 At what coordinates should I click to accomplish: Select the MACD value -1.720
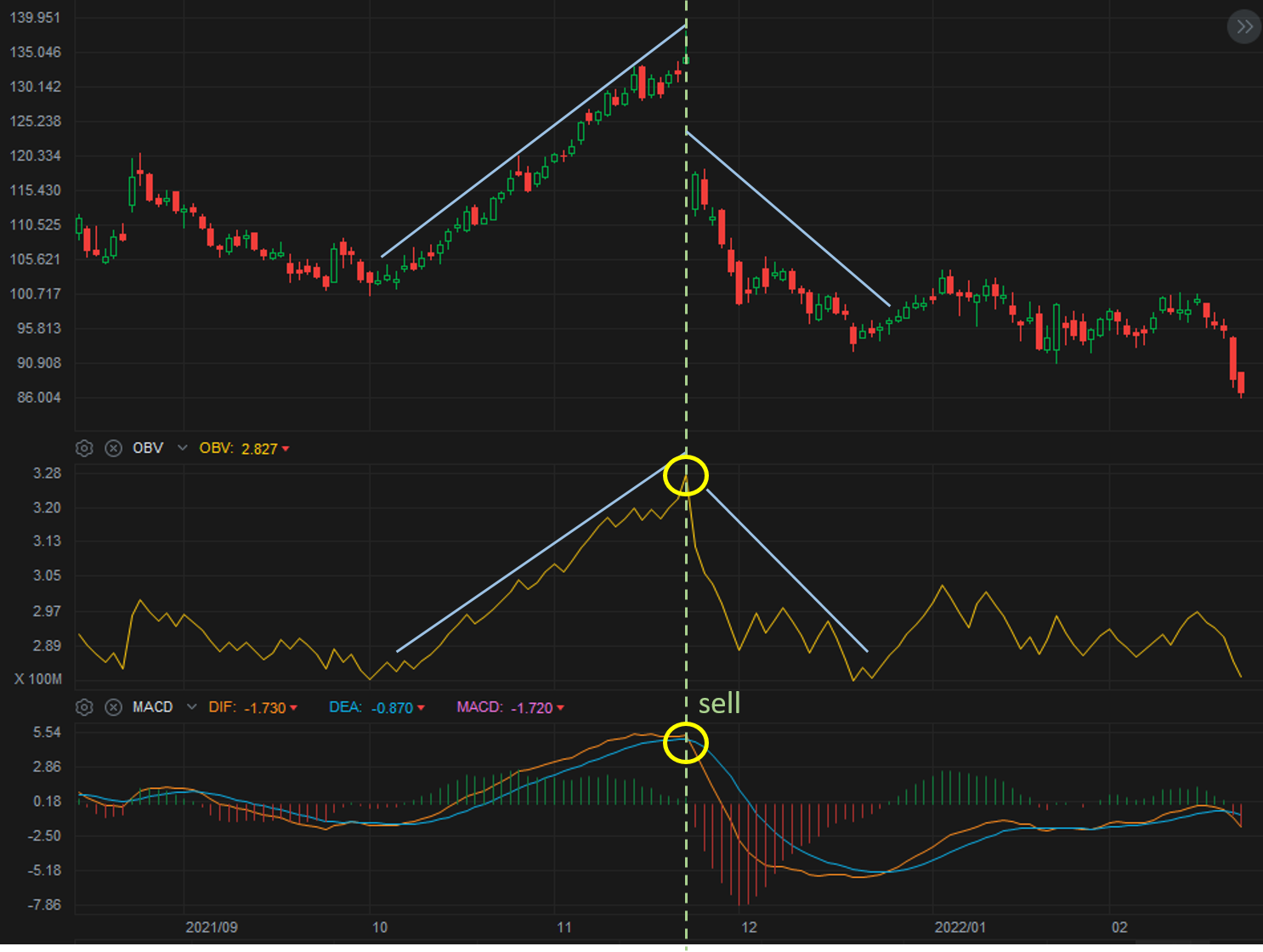(x=531, y=708)
